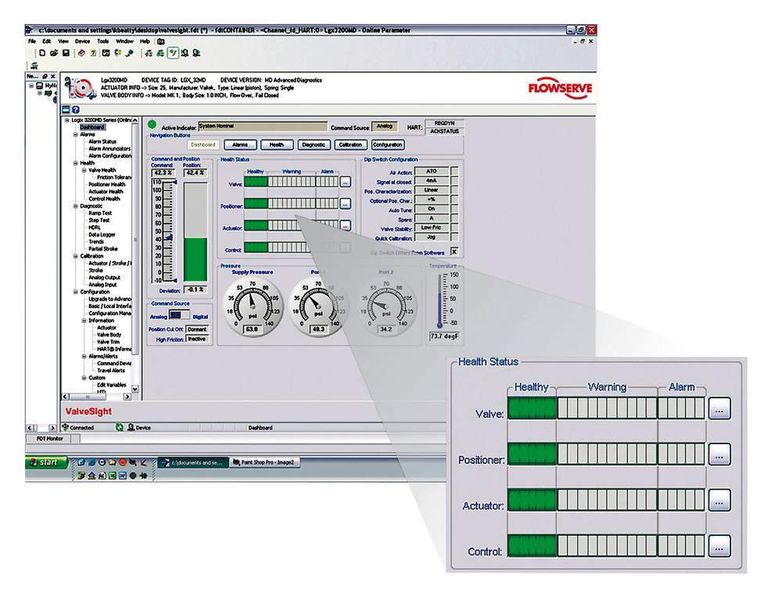Collapse the Information tree node
This screenshot has width=782, height=600.
(x=84, y=321)
